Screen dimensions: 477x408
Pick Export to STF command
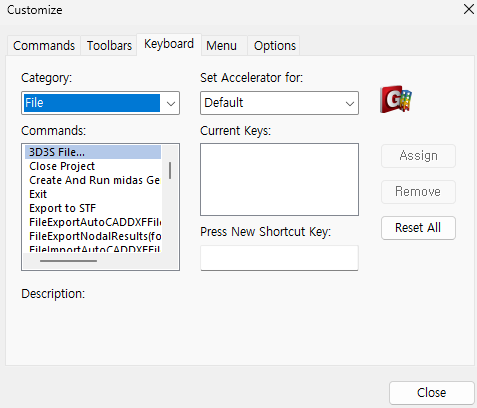pyautogui.click(x=93, y=208)
